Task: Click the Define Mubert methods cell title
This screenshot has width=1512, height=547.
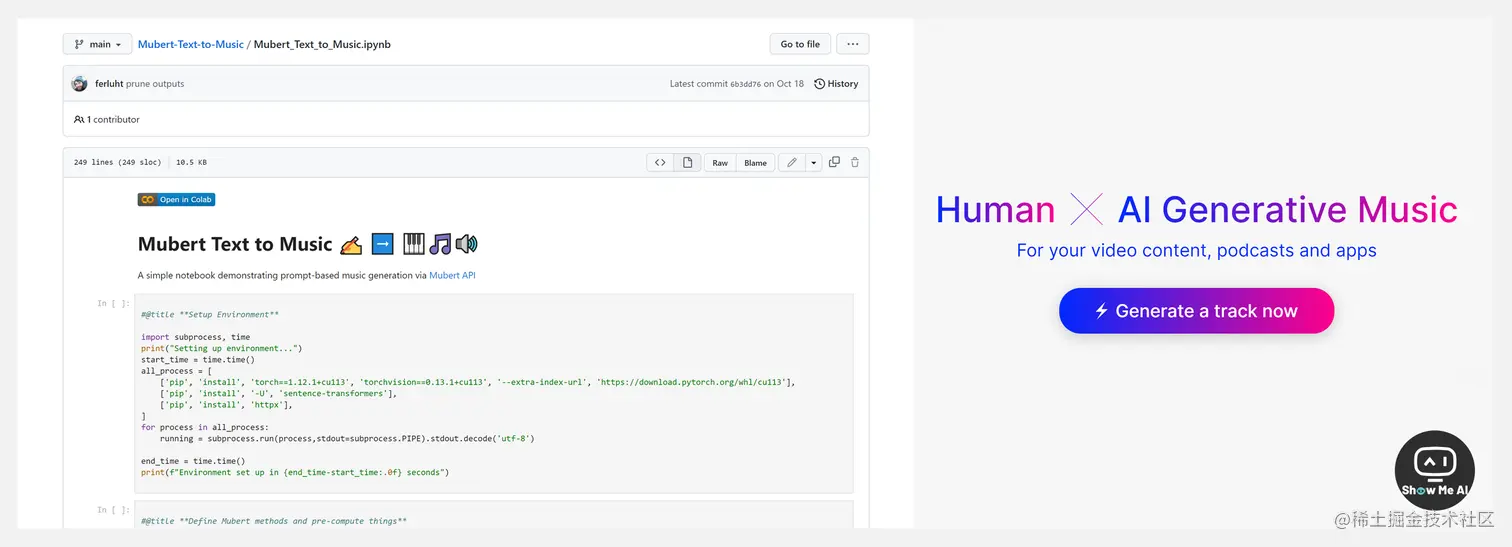Action: [x=274, y=521]
